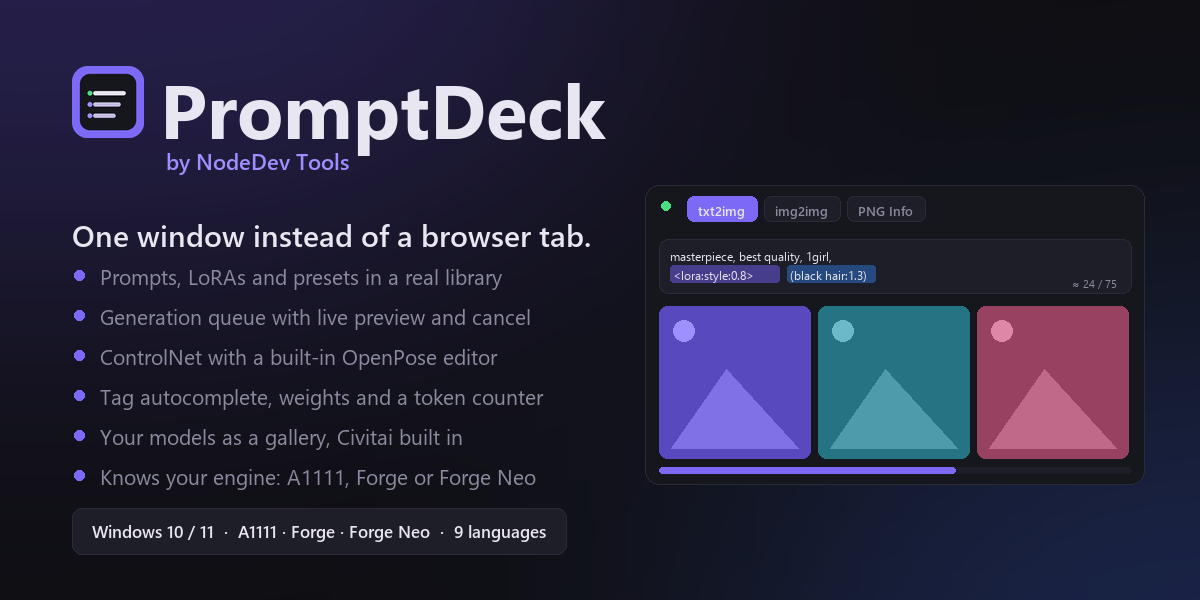Switch to the txt2img tab
Image resolution: width=1200 pixels, height=600 pixels.
[722, 210]
